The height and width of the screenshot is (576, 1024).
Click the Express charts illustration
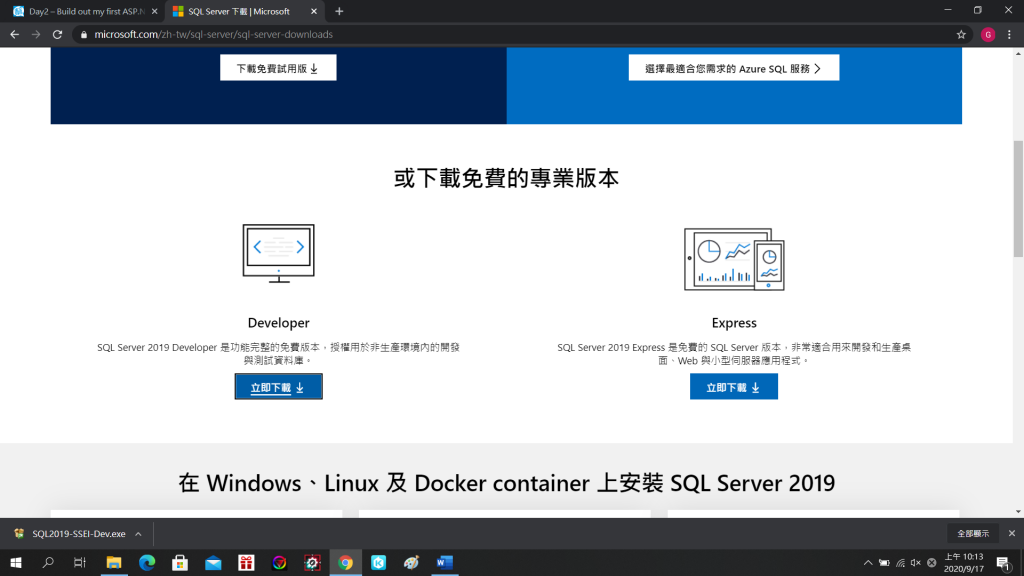tap(734, 259)
